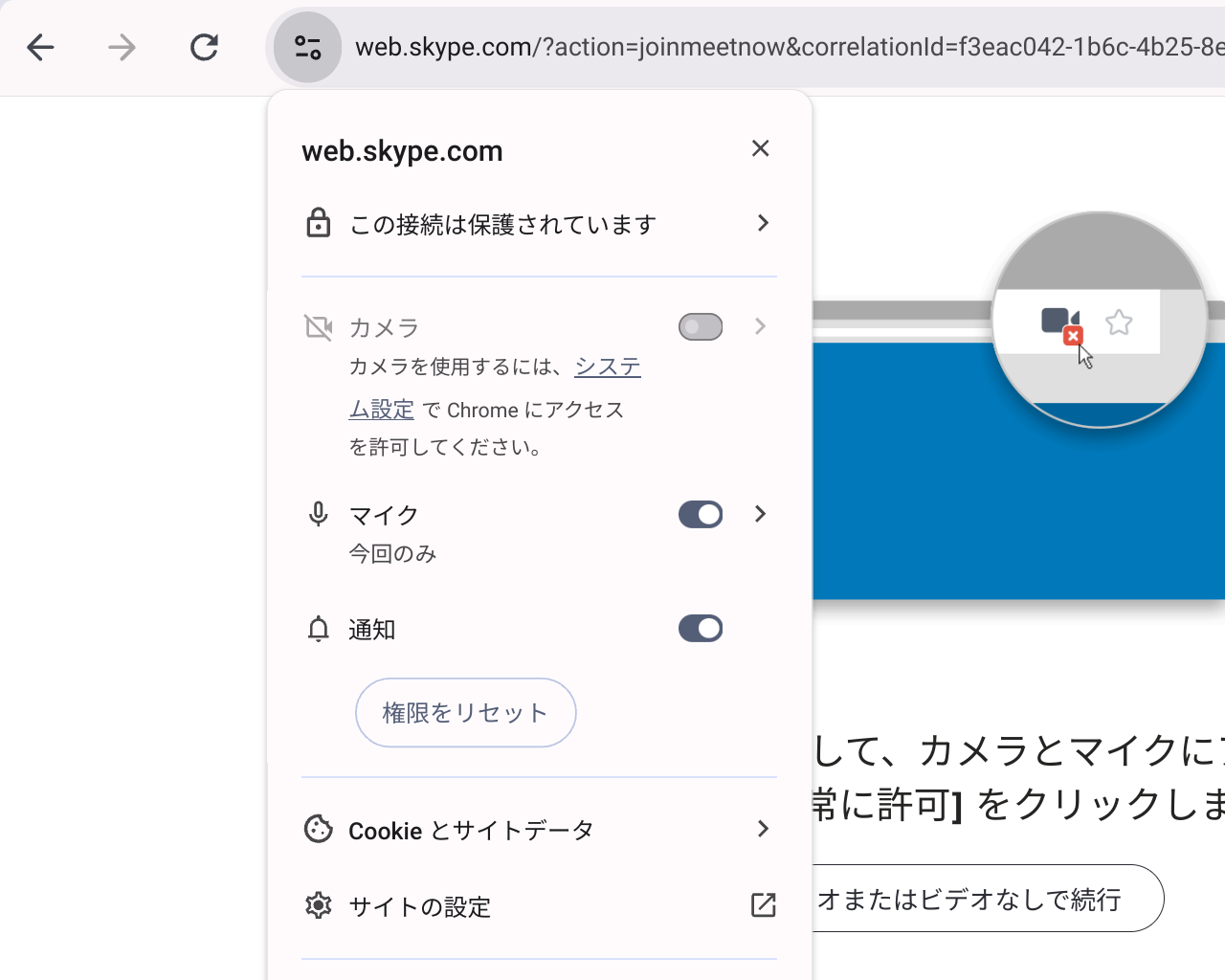This screenshot has width=1225, height=980.
Task: Click the microphone icon next to マイク
Action: pos(318,514)
